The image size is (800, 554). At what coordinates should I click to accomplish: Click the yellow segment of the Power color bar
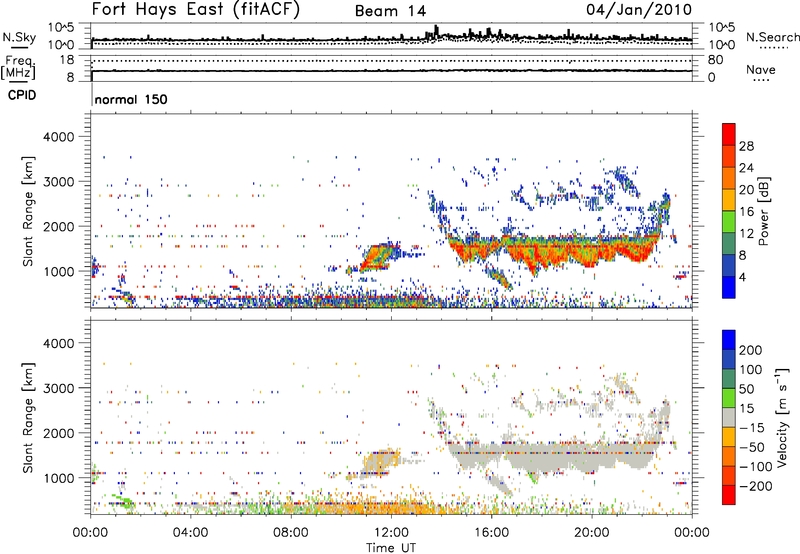pos(729,200)
